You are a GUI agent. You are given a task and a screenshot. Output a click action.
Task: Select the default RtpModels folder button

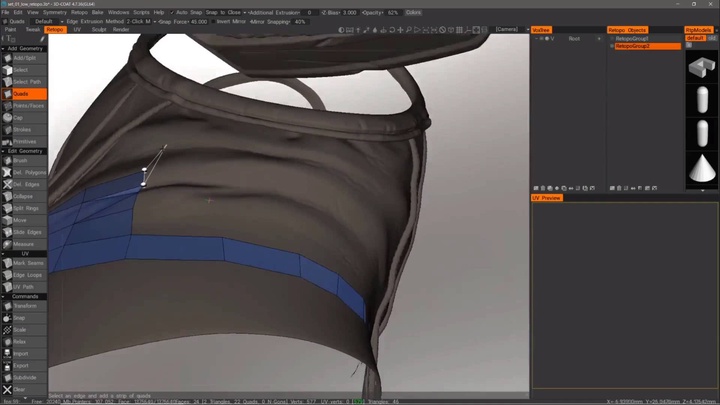click(x=695, y=39)
